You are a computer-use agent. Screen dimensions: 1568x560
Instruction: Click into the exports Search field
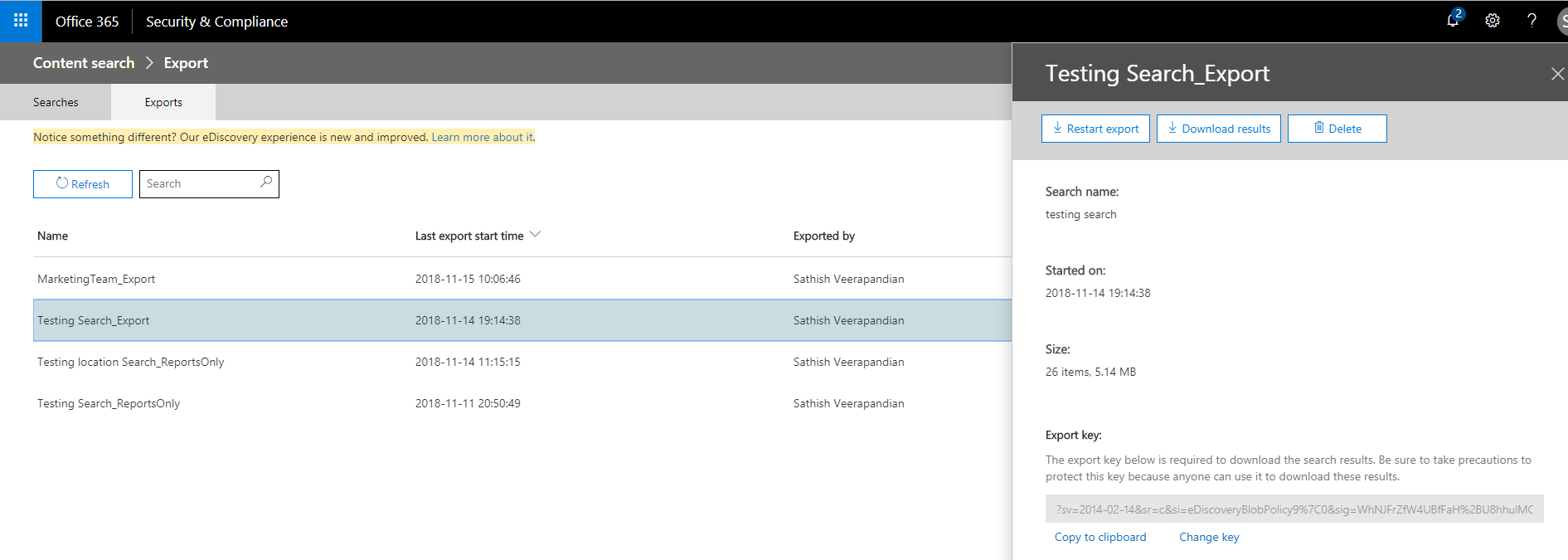199,184
